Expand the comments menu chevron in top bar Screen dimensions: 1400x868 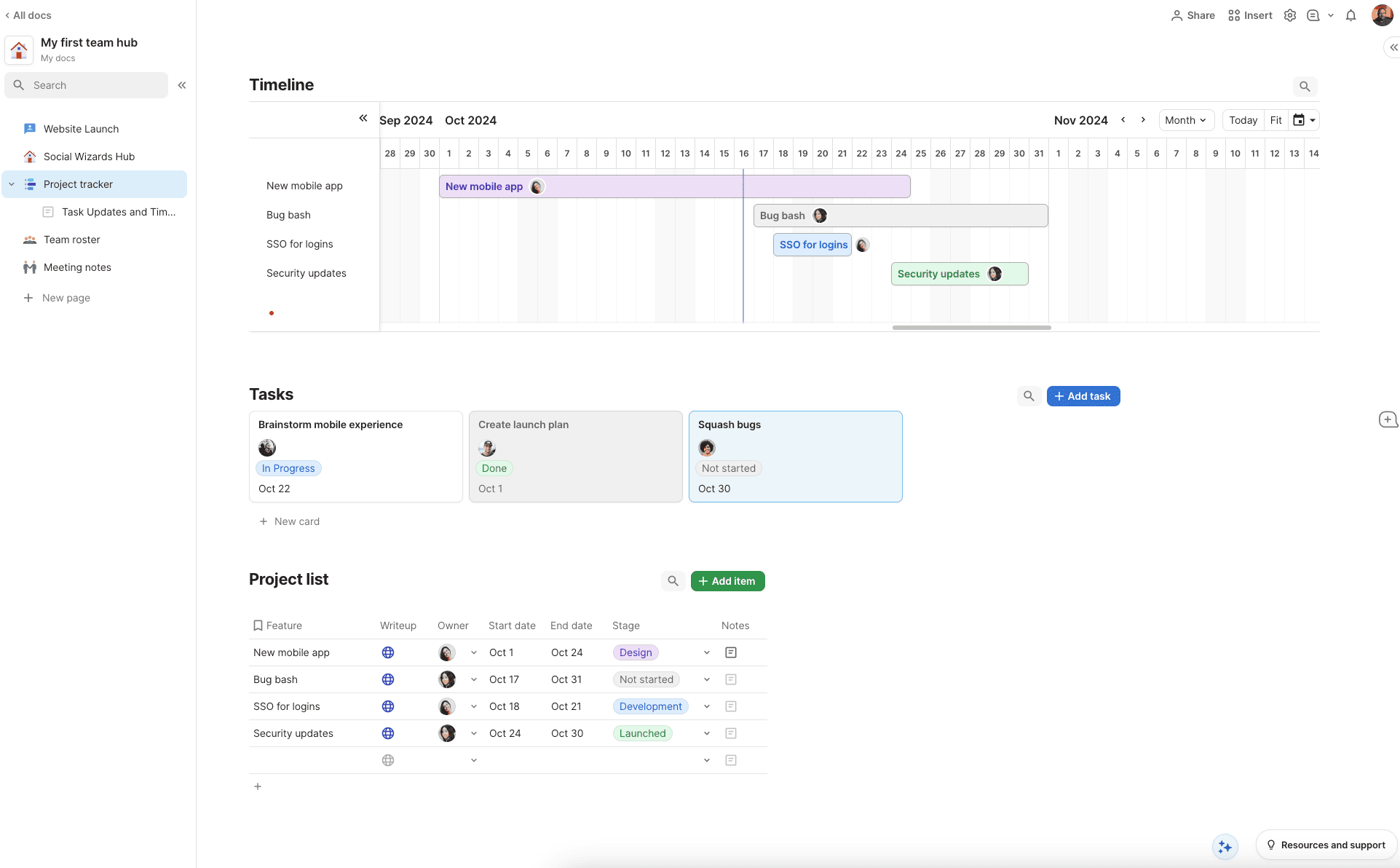click(1331, 15)
